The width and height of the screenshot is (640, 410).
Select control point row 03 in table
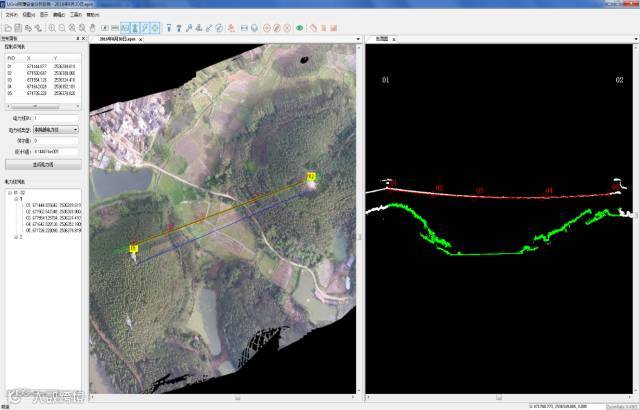43,80
